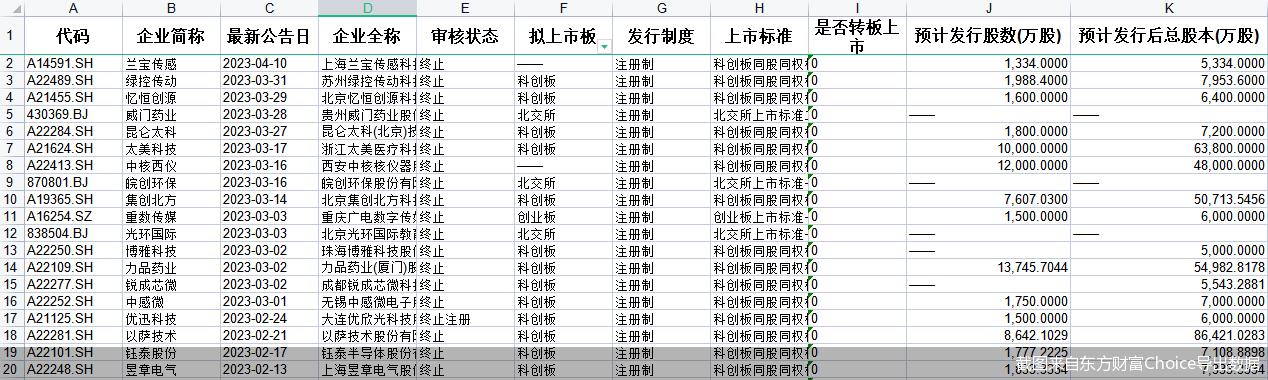This screenshot has width=1268, height=380.
Task: Click cell with code A21455.SH
Action: pyautogui.click(x=72, y=98)
